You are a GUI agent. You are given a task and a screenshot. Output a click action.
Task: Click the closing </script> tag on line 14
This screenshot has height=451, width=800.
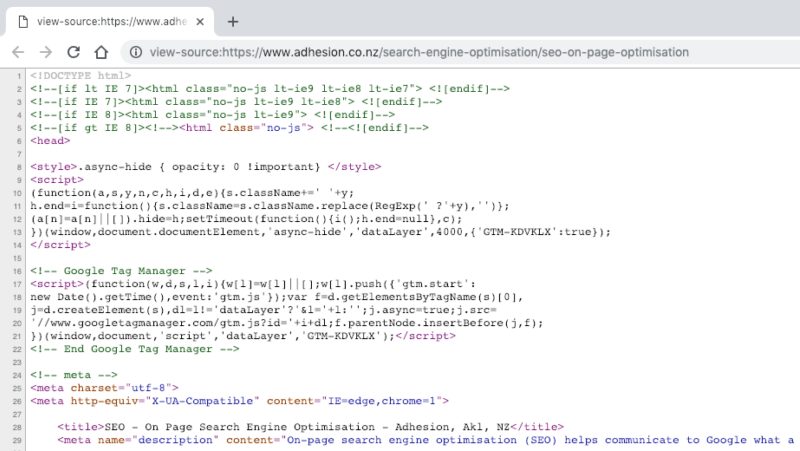click(60, 245)
